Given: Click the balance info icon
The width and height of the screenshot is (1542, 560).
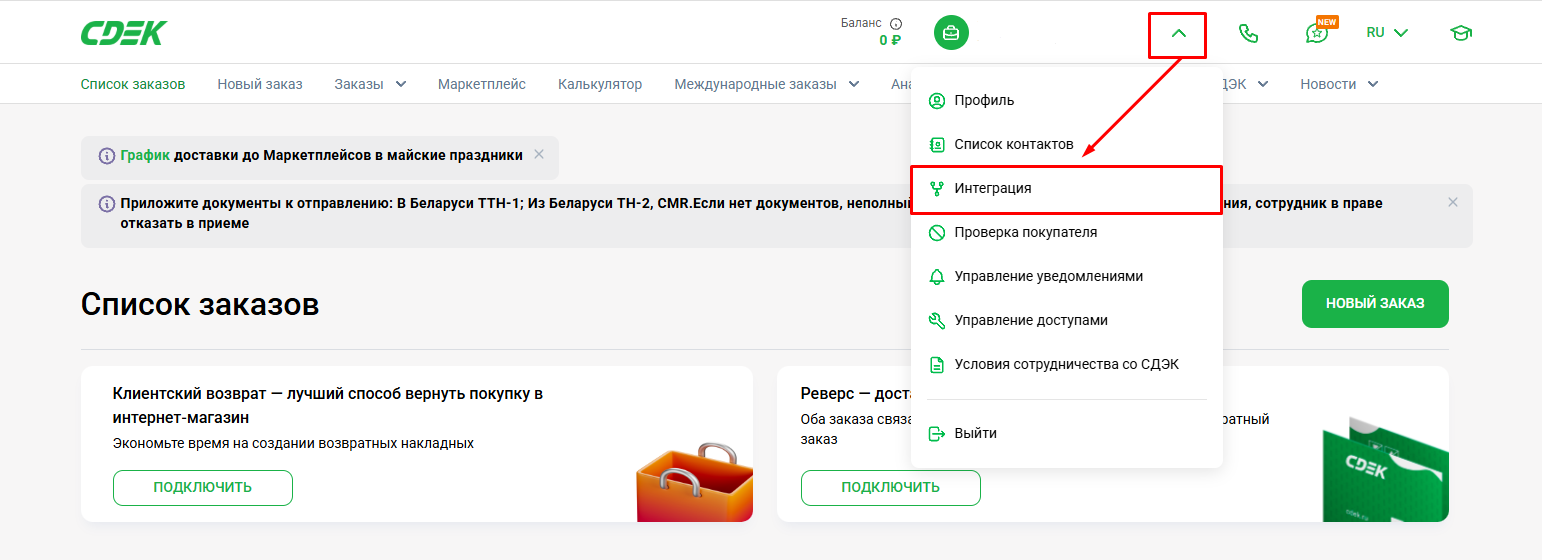Looking at the screenshot, I should [896, 23].
